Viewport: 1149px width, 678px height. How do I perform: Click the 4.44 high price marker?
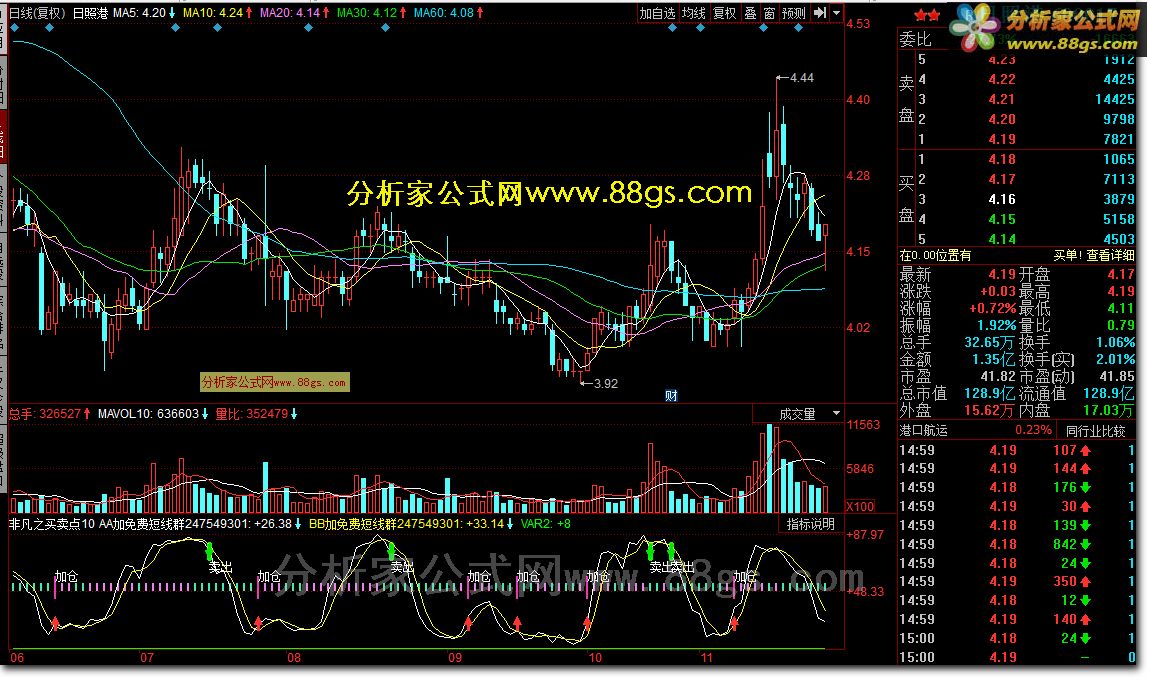795,78
